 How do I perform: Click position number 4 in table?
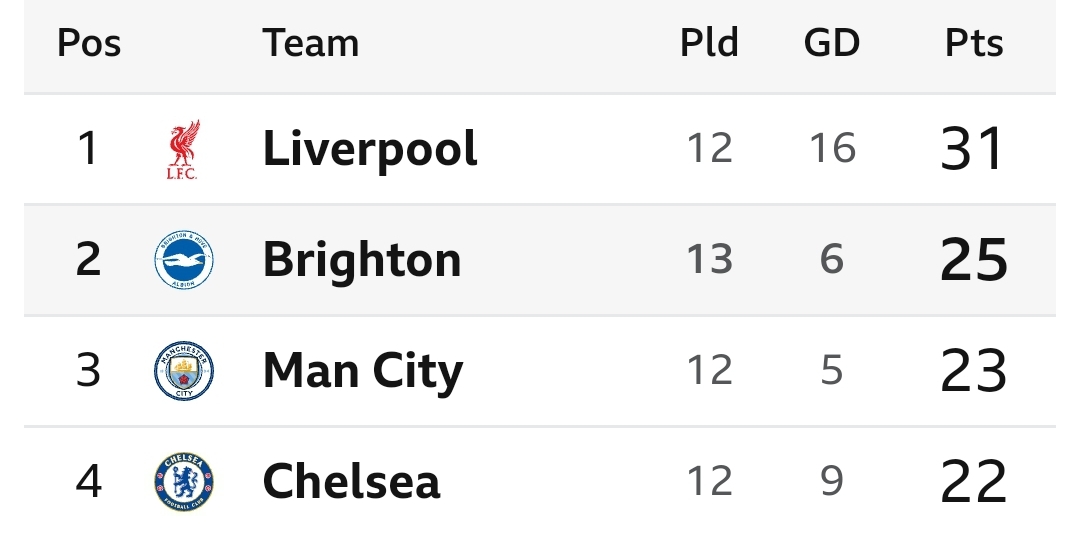tap(88, 482)
